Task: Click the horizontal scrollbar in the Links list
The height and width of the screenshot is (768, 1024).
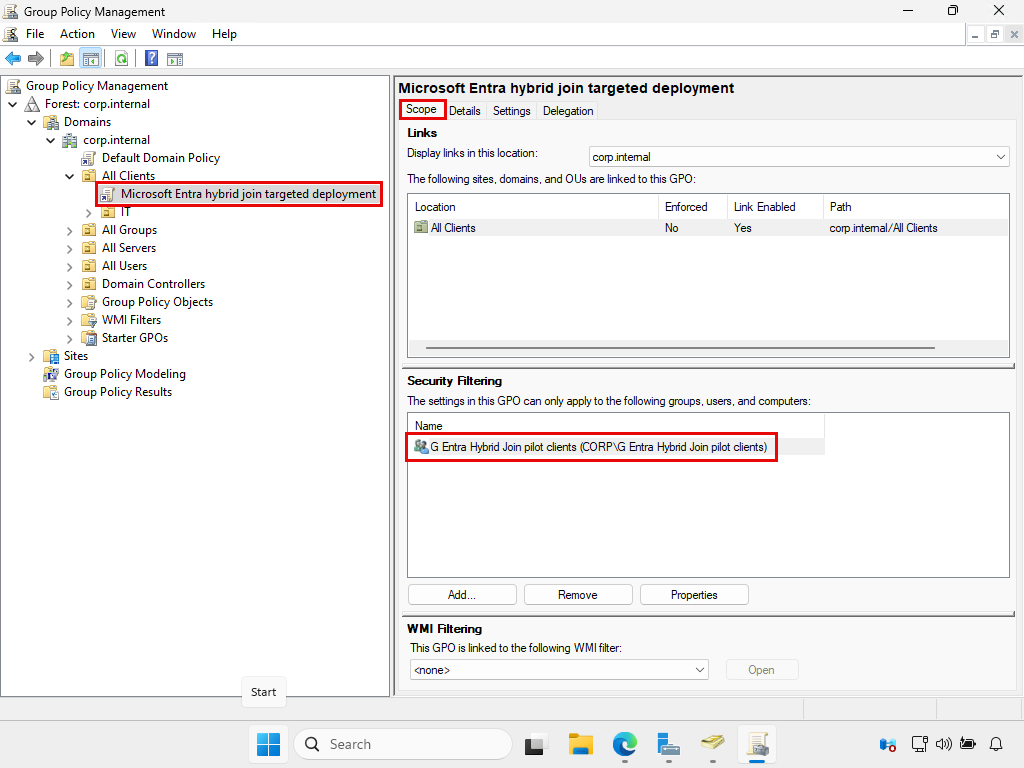Action: pos(680,348)
